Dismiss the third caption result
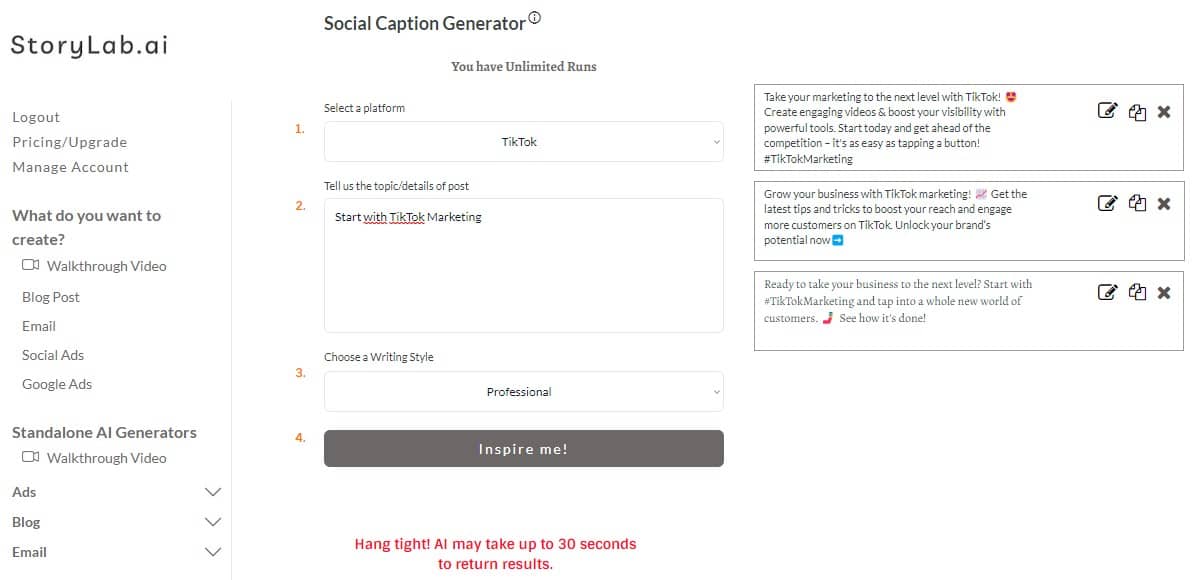The height and width of the screenshot is (580, 1198). 1164,292
